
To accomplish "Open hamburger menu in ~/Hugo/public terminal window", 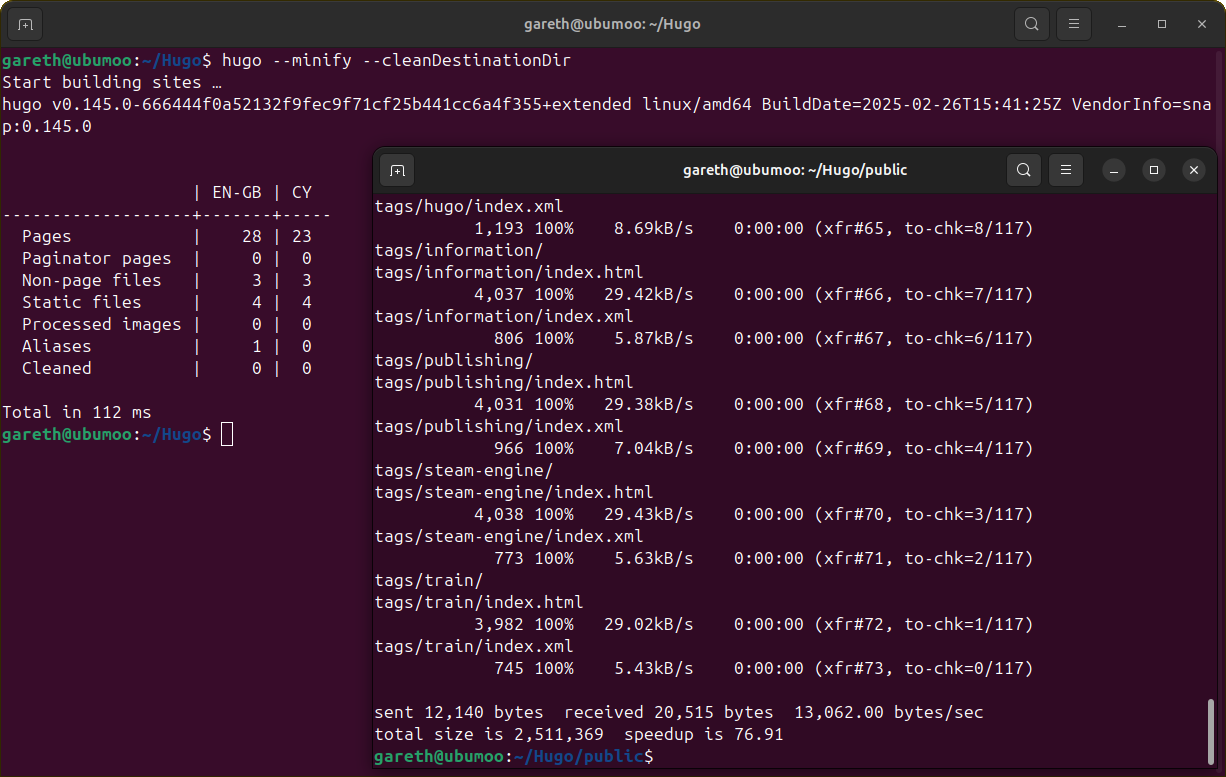I will pyautogui.click(x=1066, y=170).
